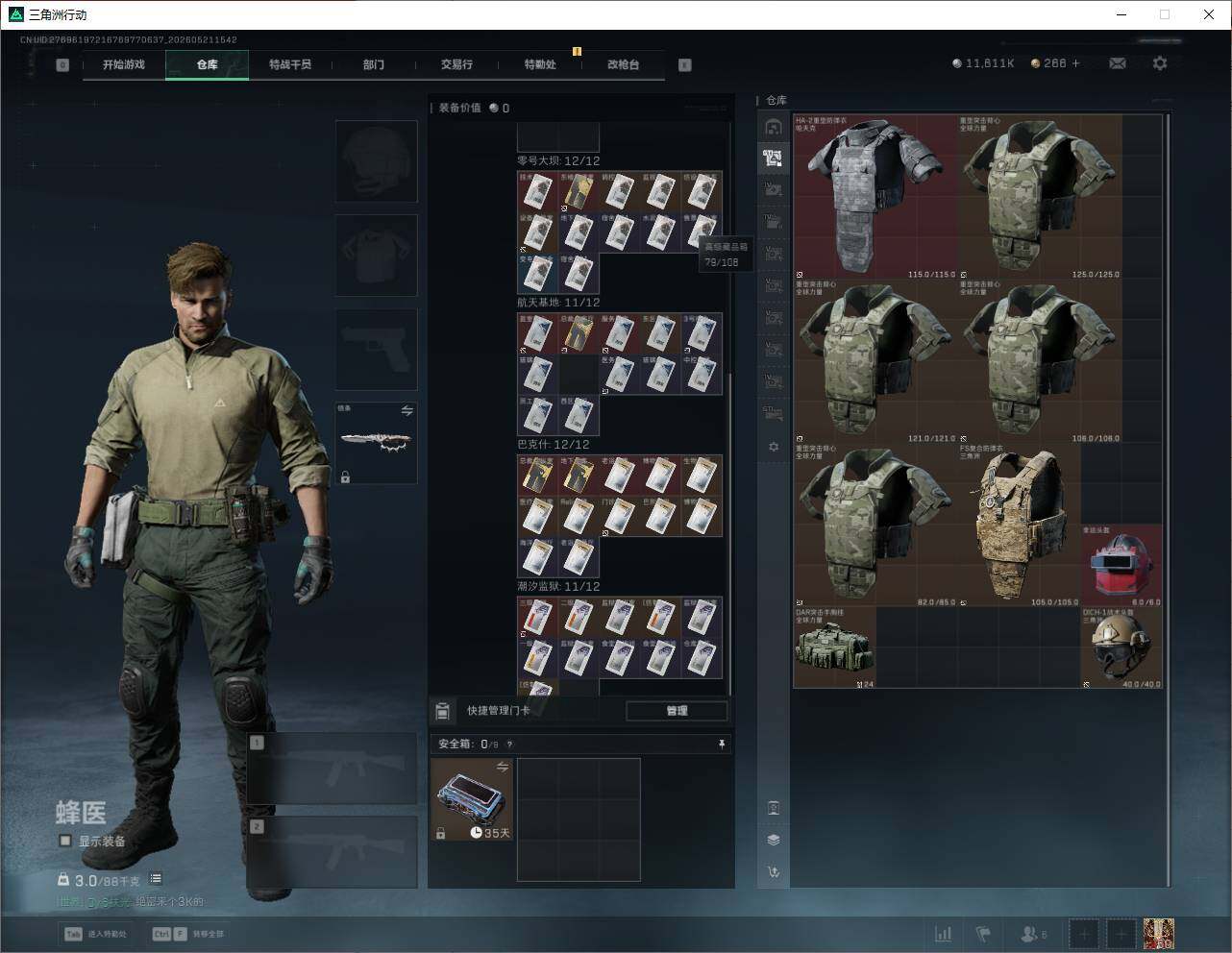
Task: Select the empty helmet equipment slot
Action: (376, 160)
